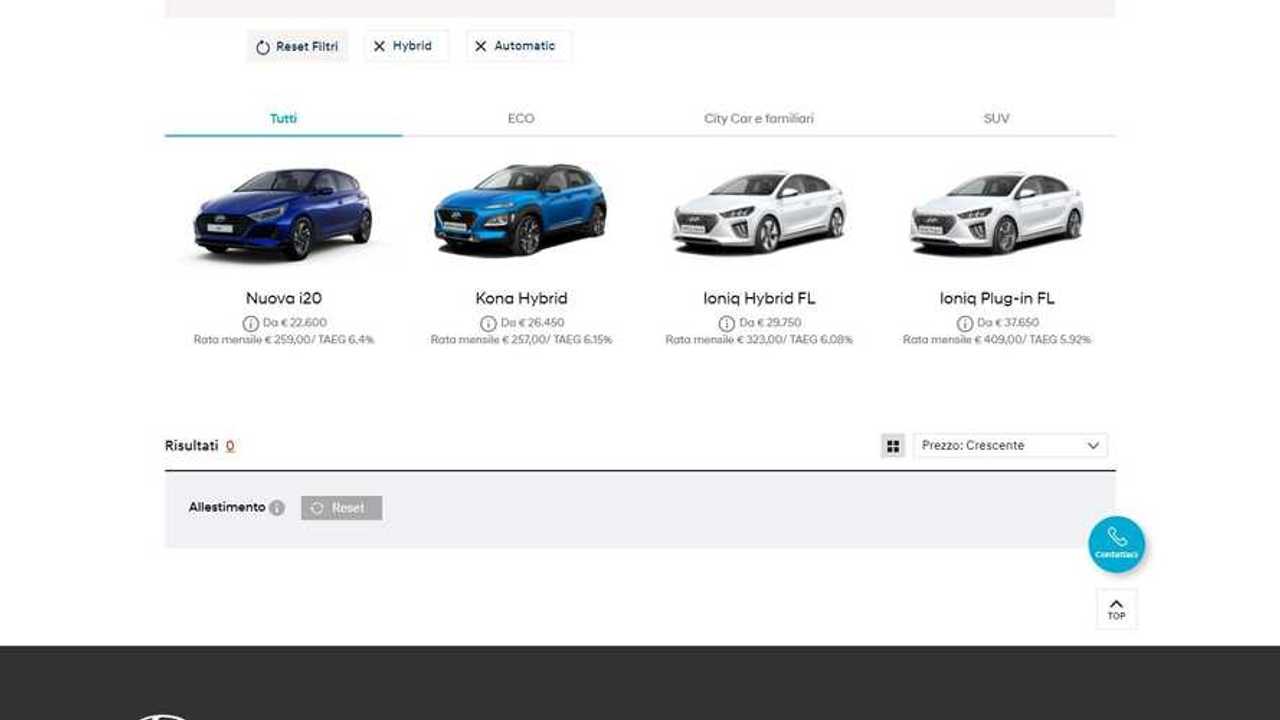Click the TOP back-to-top arrow
This screenshot has width=1280, height=720.
coord(1116,609)
